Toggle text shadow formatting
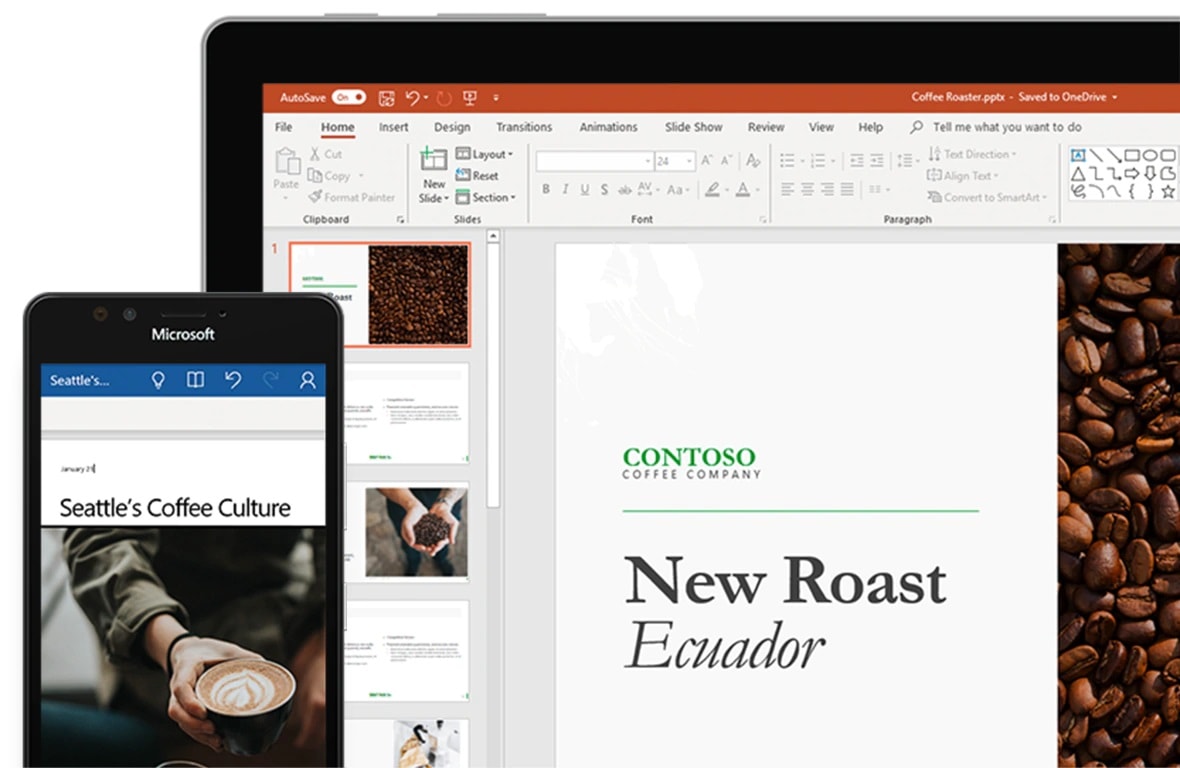This screenshot has height=768, width=1180. click(604, 190)
